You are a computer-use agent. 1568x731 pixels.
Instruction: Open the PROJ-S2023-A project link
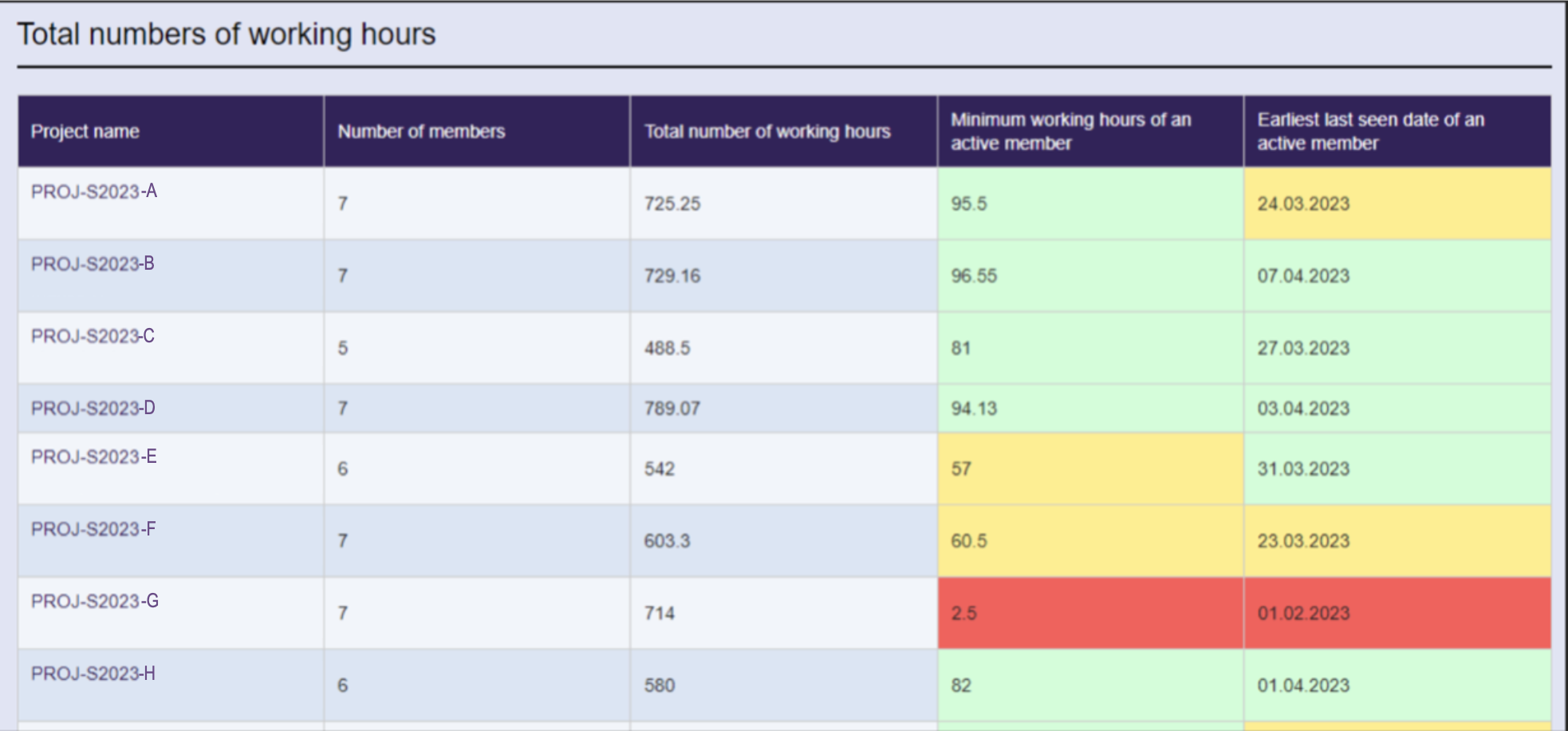[x=94, y=192]
